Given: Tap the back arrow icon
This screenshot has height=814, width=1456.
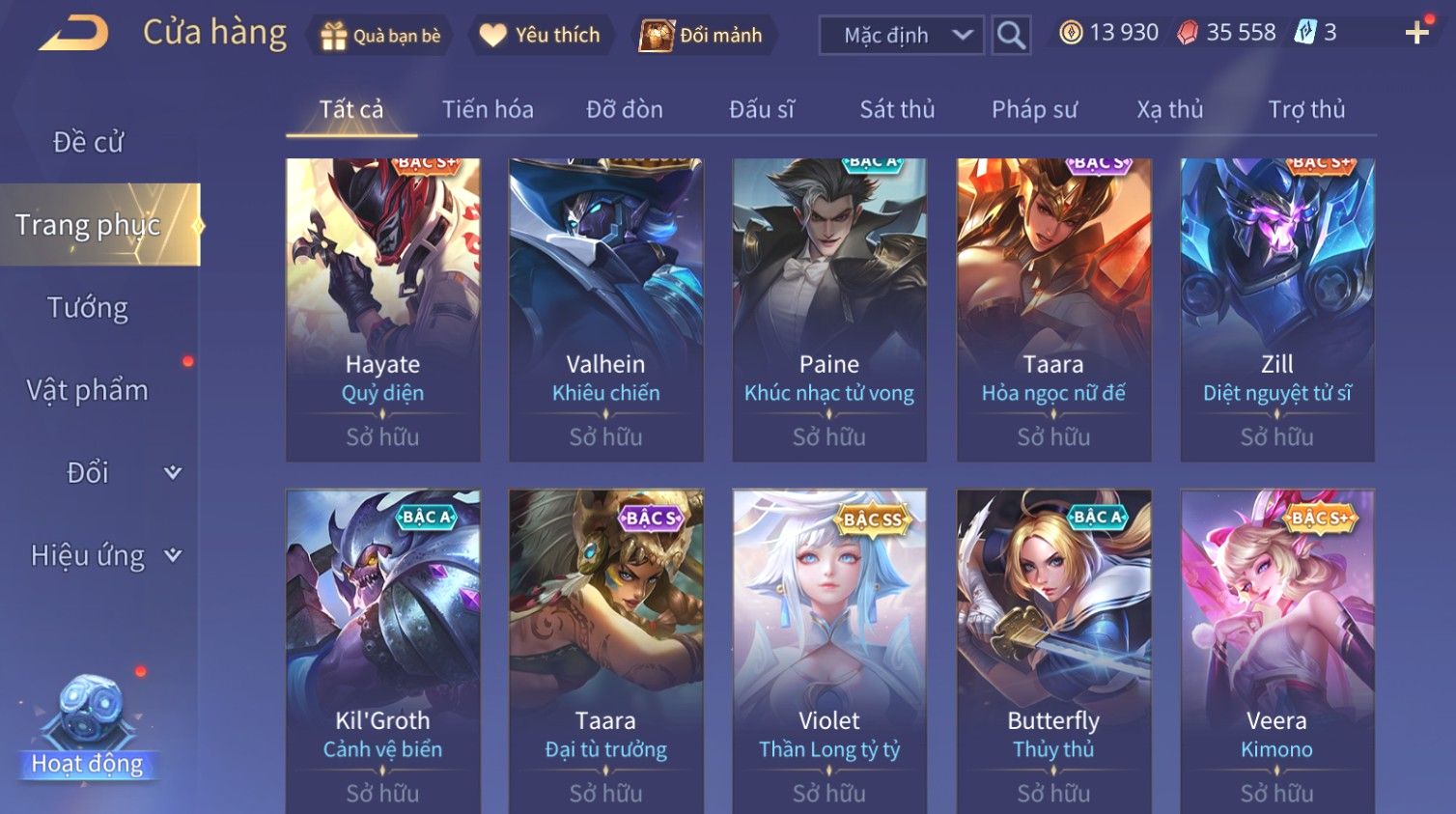Looking at the screenshot, I should tap(74, 34).
